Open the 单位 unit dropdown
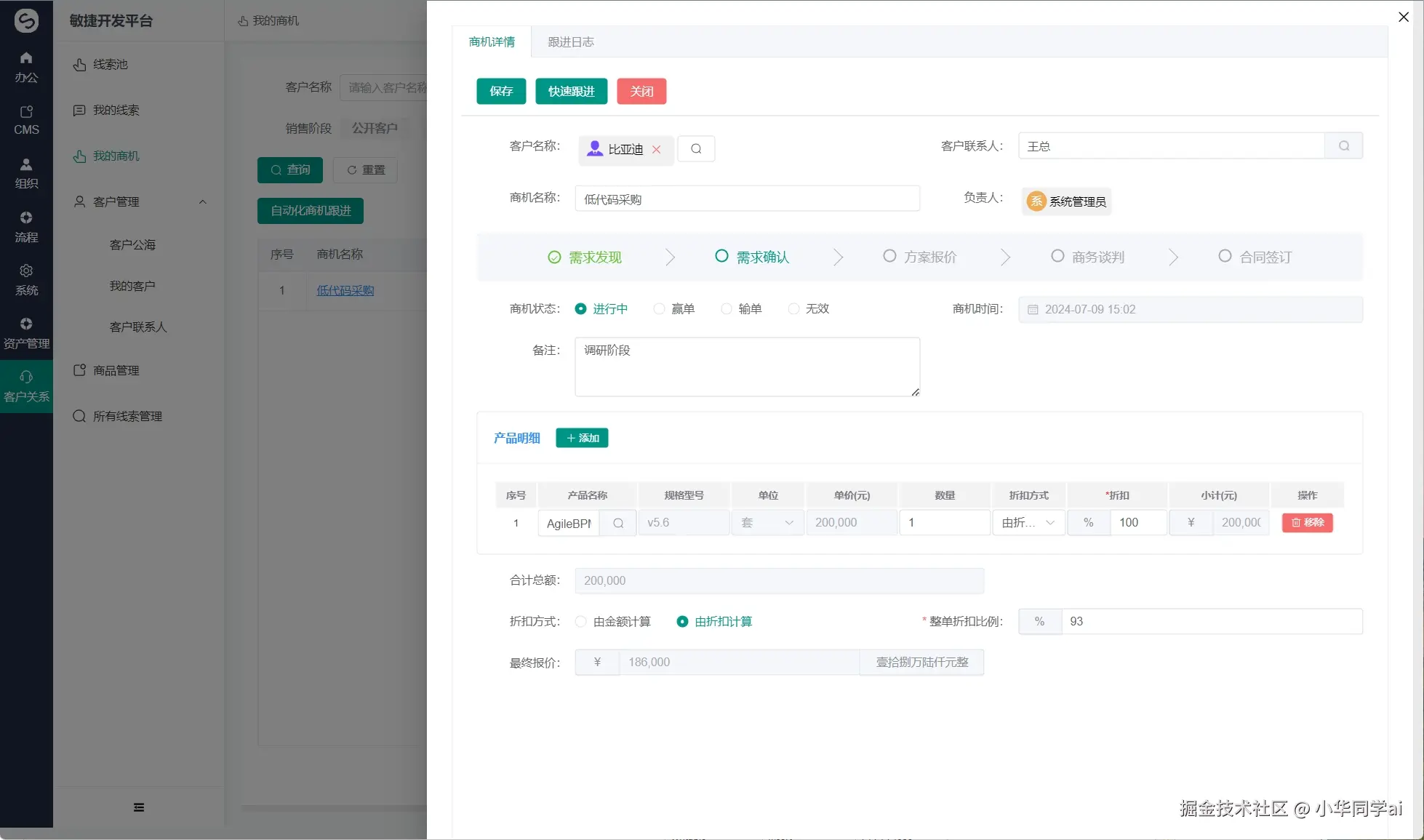Image resolution: width=1424 pixels, height=840 pixels. [x=767, y=523]
